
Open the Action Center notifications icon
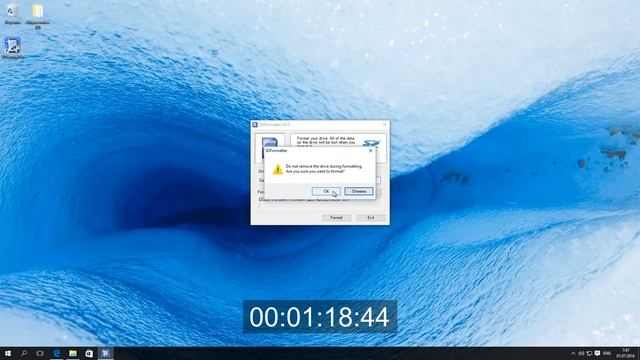click(x=598, y=353)
